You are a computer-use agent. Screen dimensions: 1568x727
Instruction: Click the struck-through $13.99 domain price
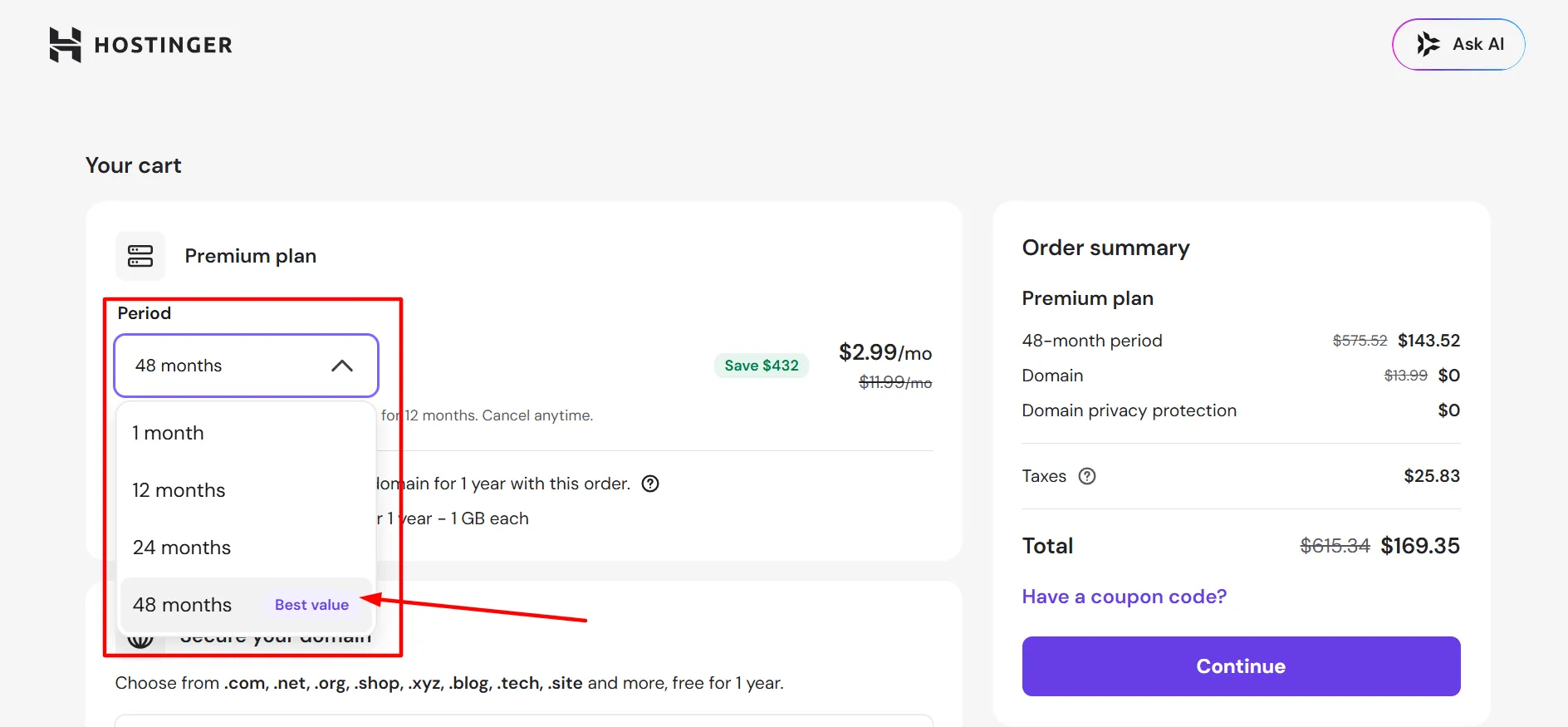click(1405, 376)
